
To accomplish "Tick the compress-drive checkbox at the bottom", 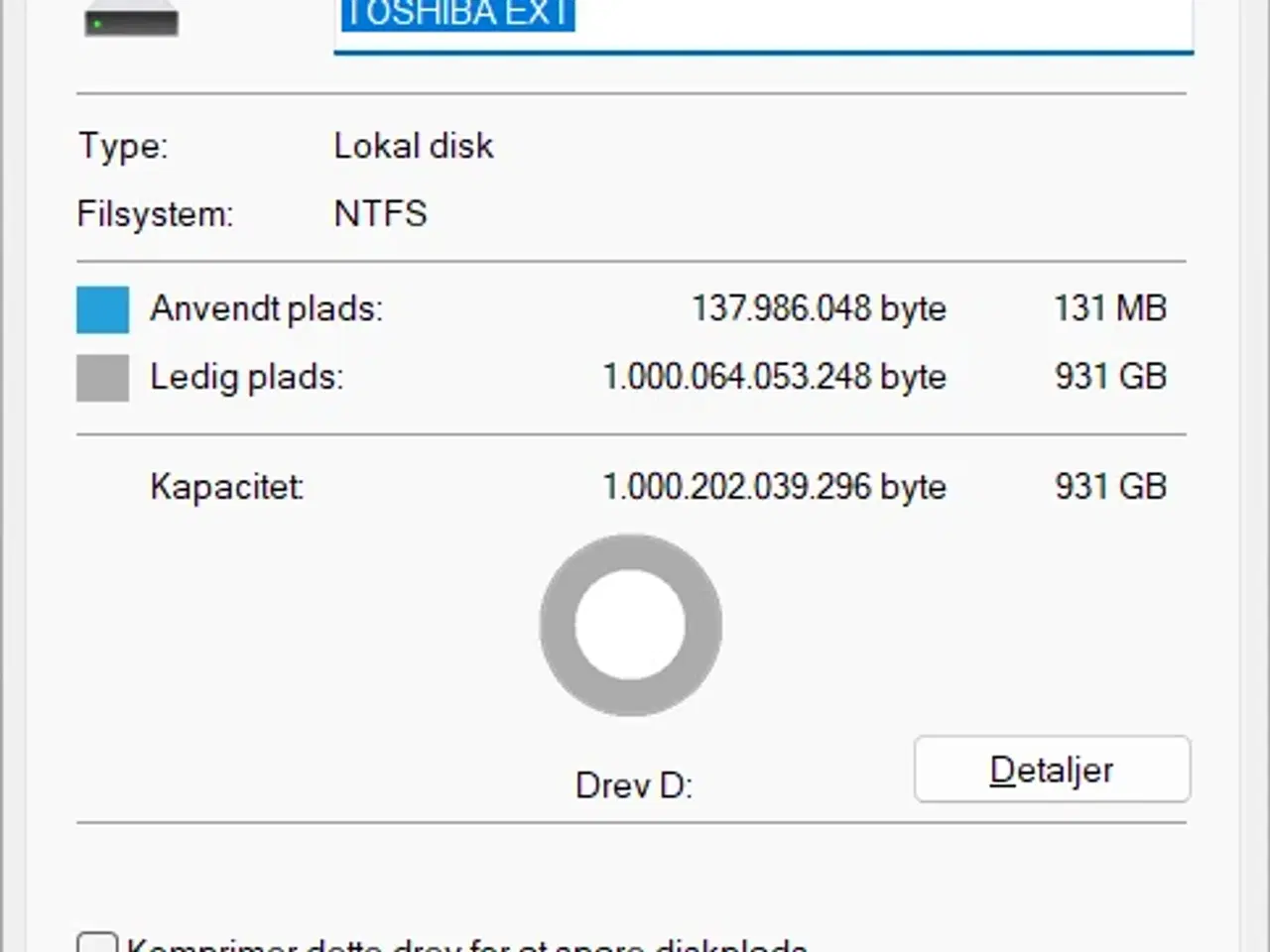I will point(97,942).
